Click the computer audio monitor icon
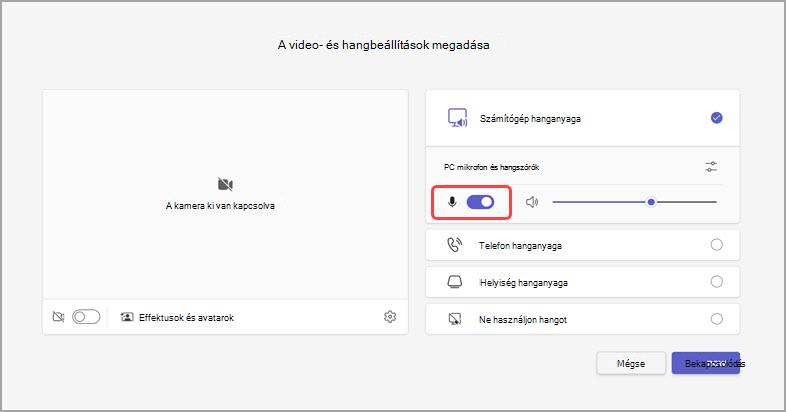Screen dimensions: 786x412 (457, 118)
